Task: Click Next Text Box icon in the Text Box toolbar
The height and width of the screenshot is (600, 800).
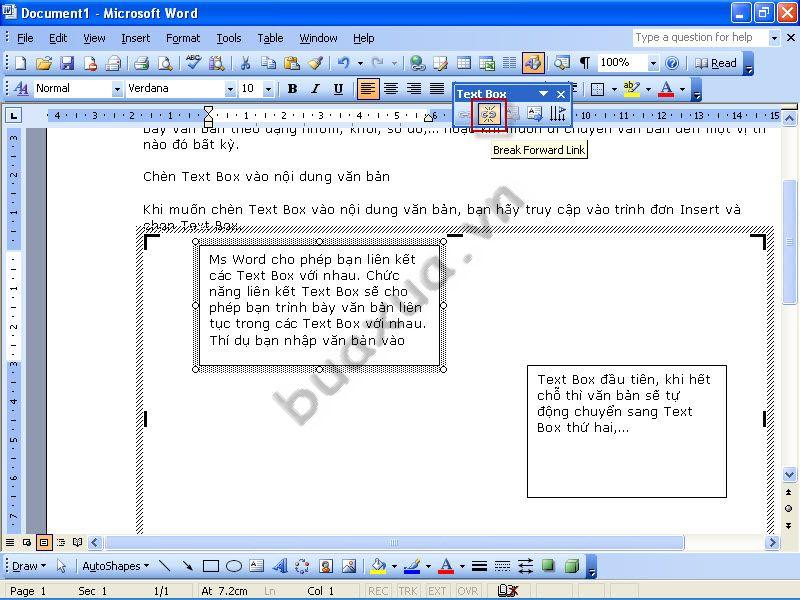Action: (534, 114)
